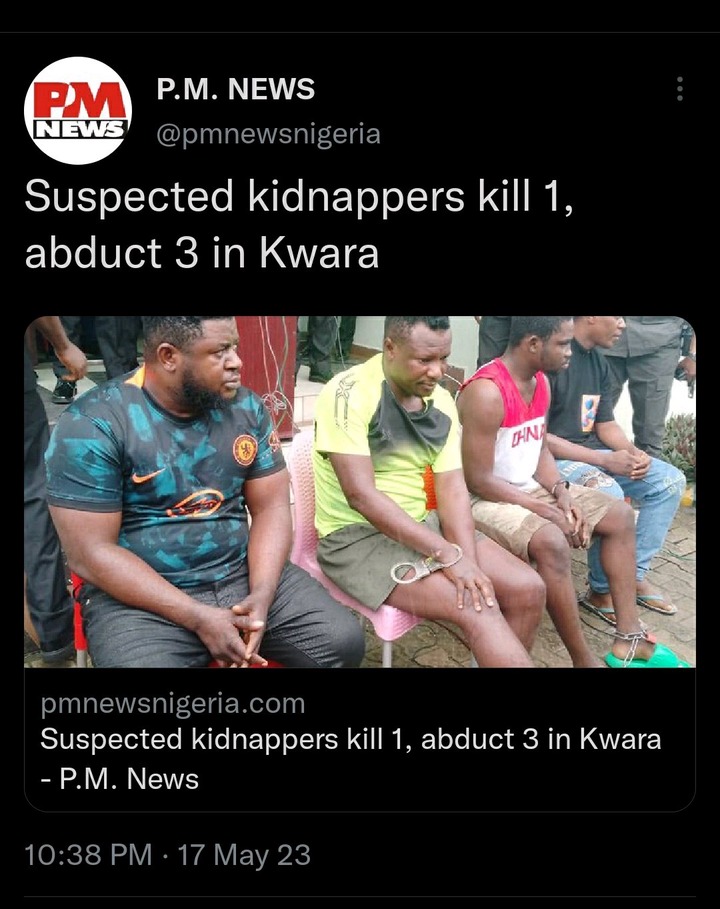720x909 pixels.
Task: Open the card headline ending with P.M. News
Action: tap(351, 759)
